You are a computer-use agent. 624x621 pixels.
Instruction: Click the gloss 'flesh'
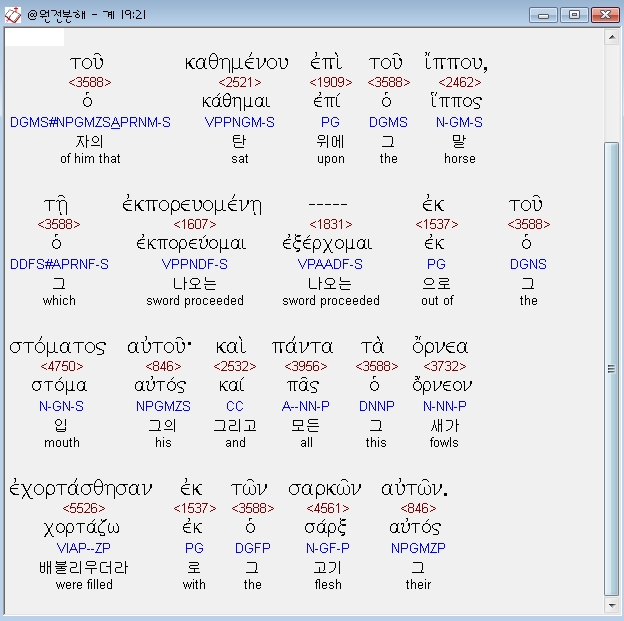[328, 585]
